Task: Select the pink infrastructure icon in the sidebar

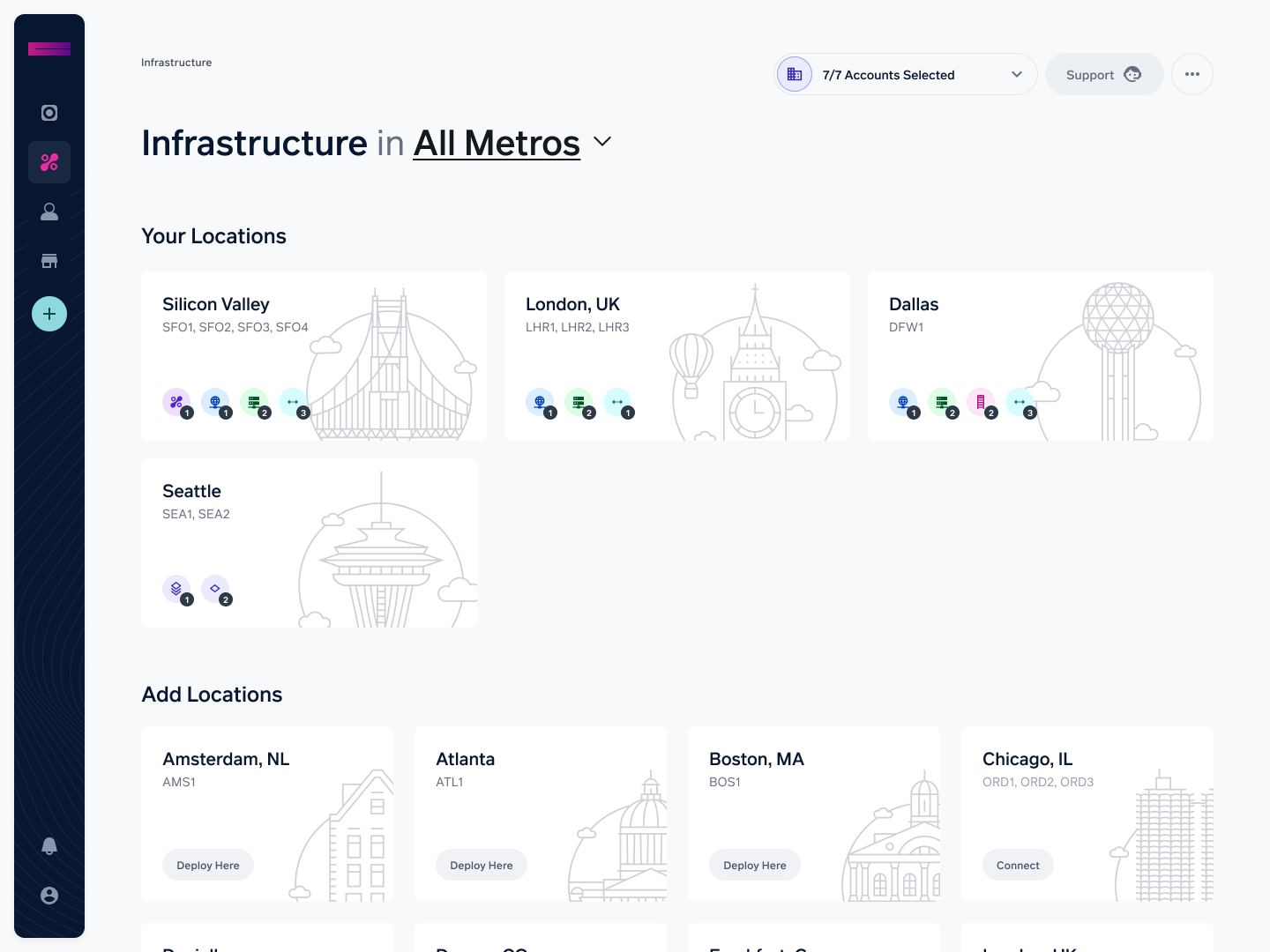Action: [x=49, y=162]
